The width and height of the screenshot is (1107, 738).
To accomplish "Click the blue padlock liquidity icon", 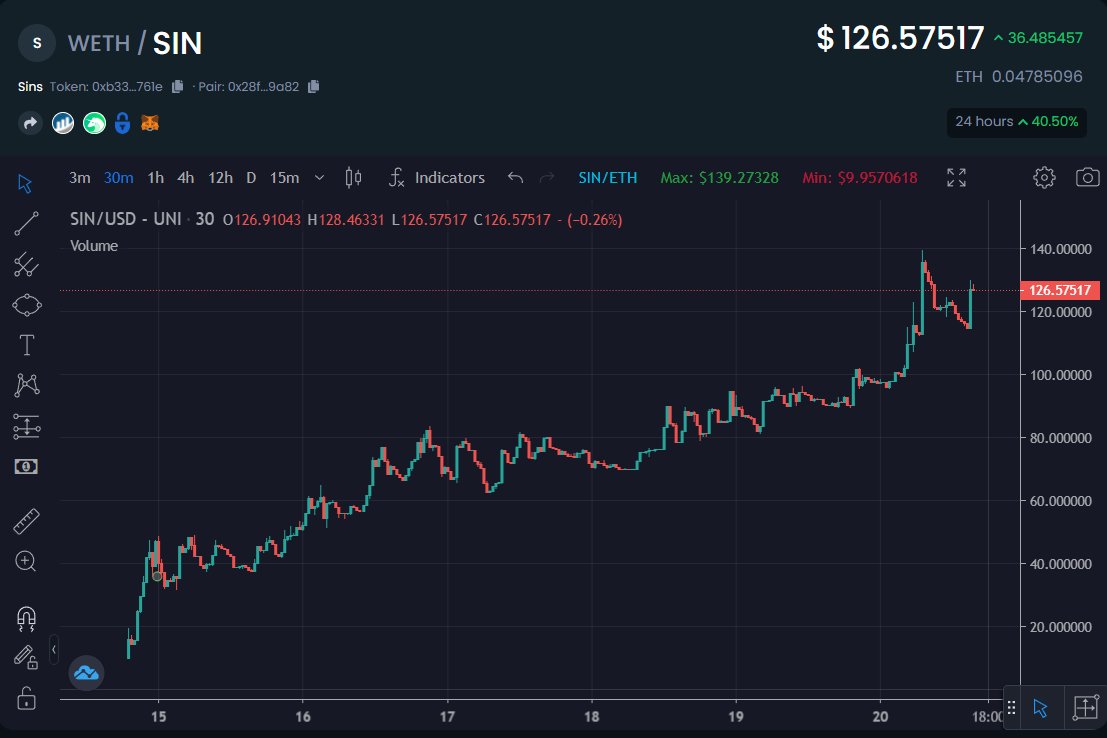I will [122, 124].
